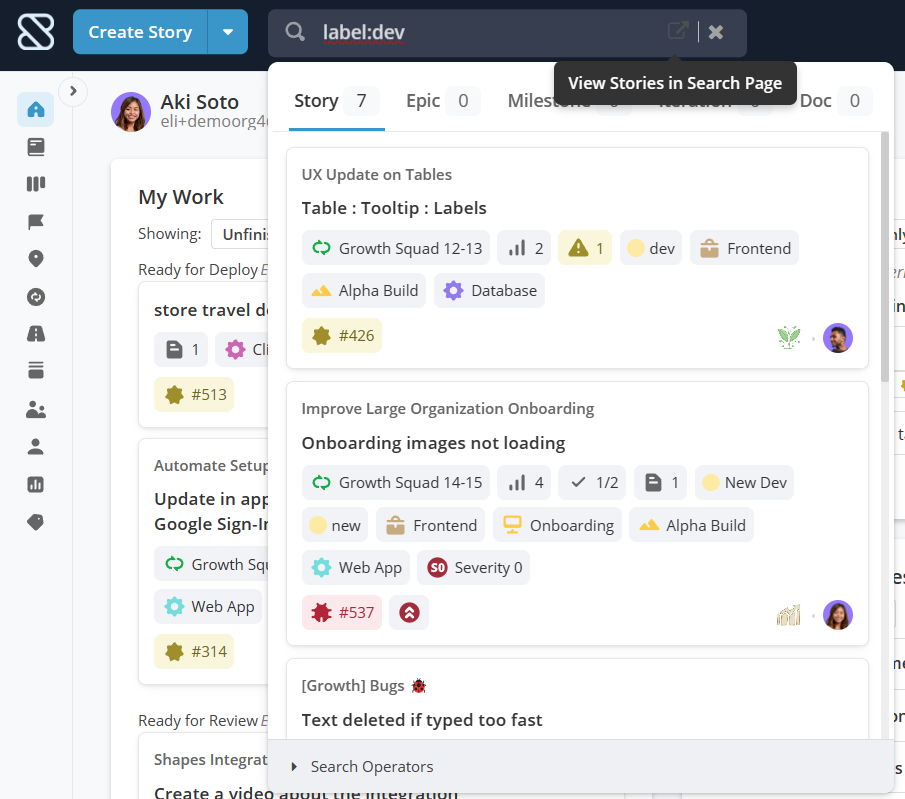The height and width of the screenshot is (799, 905).
Task: Open the Reports chart sidebar icon
Action: coord(36,484)
